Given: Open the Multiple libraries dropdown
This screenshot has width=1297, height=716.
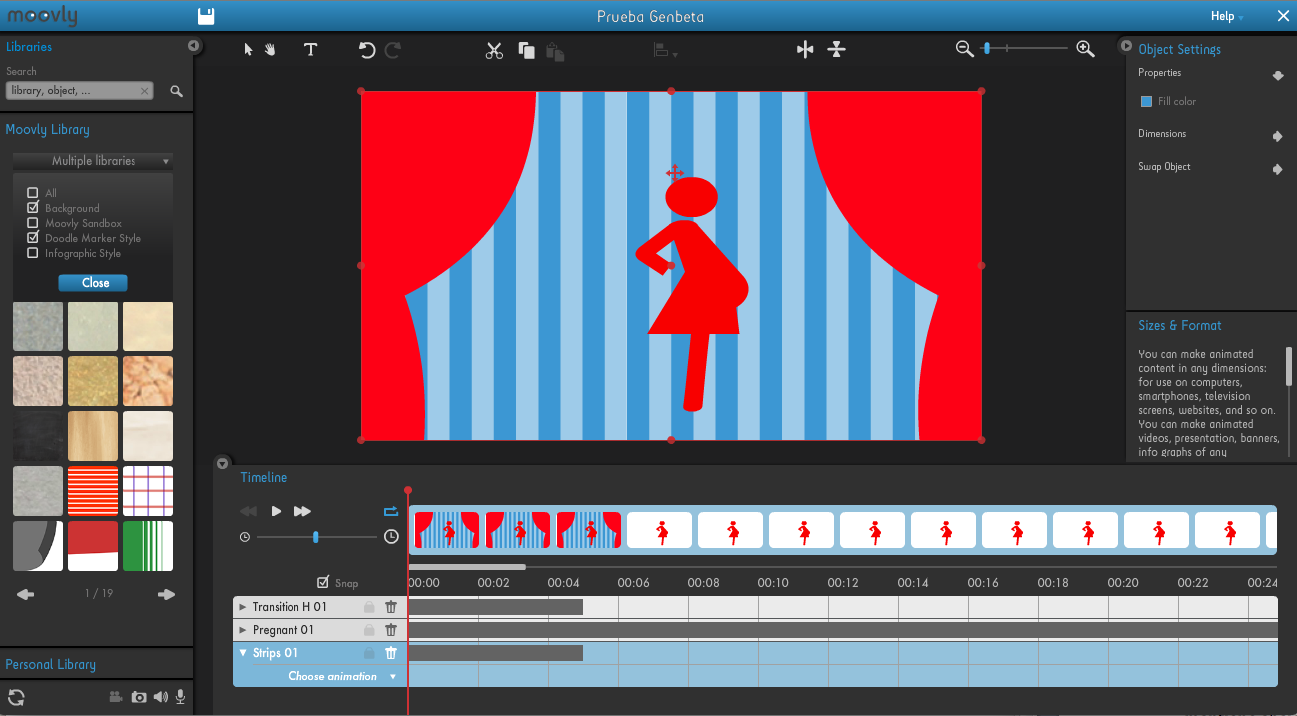Looking at the screenshot, I should (92, 160).
